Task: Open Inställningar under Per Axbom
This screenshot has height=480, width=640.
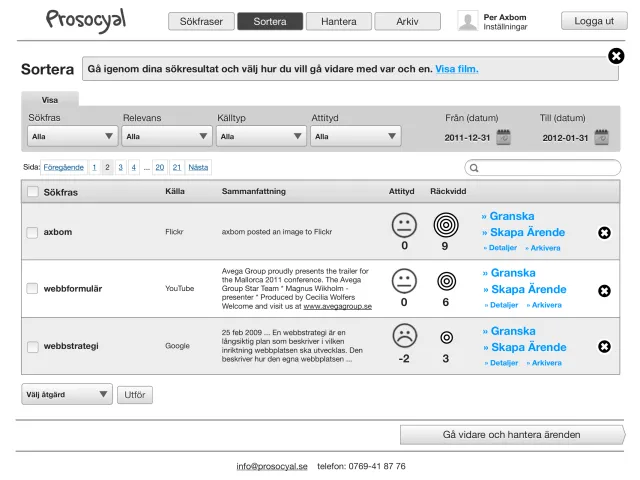Action: pos(505,27)
